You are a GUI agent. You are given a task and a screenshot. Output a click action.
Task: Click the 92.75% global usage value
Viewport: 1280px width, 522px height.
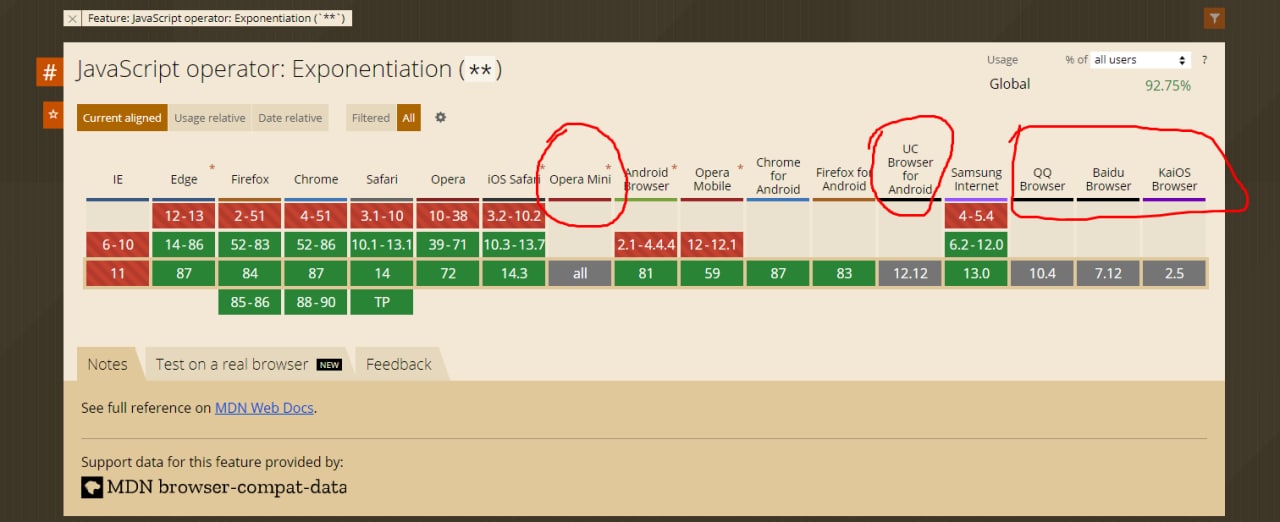click(x=1168, y=86)
